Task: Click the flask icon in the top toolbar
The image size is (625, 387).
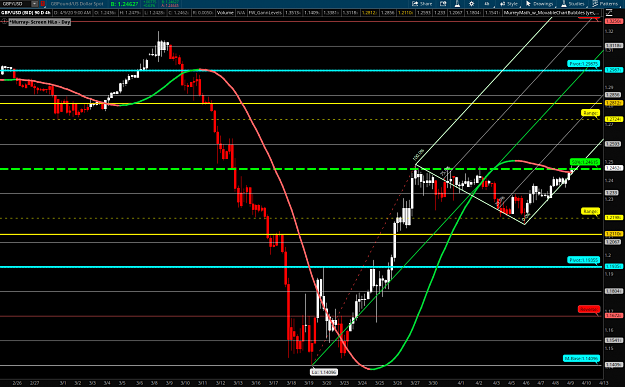Action: point(457,4)
